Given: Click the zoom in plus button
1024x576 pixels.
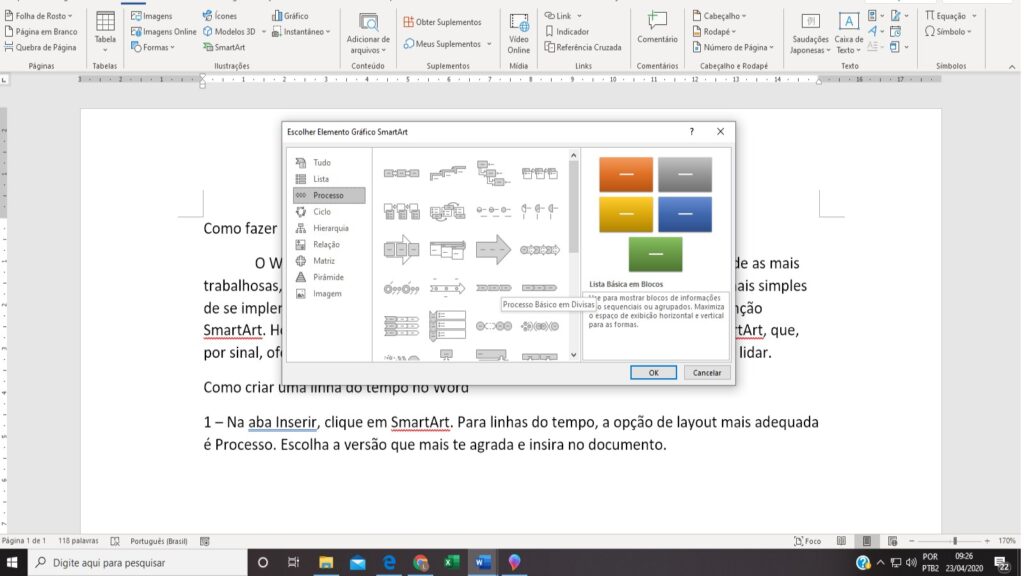Looking at the screenshot, I should 987,541.
